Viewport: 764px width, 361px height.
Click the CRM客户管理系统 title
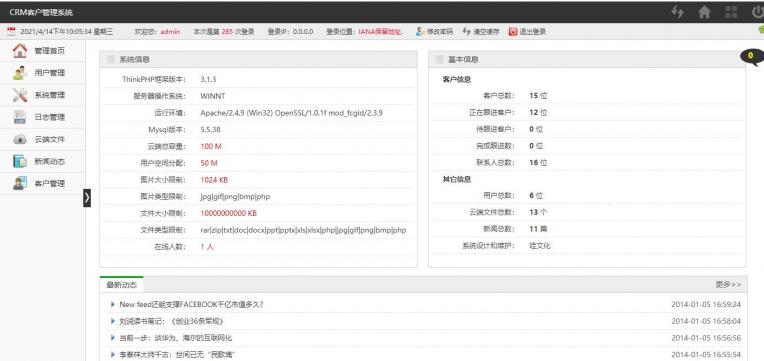click(41, 13)
